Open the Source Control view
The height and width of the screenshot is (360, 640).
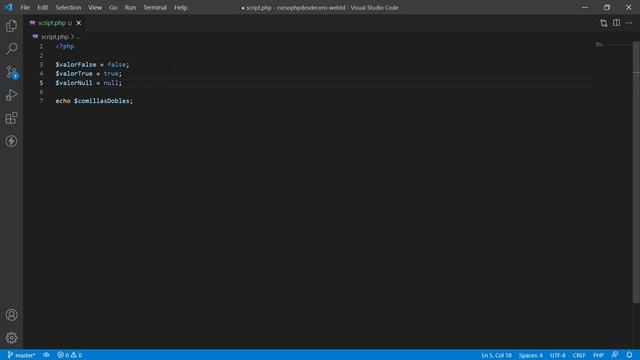point(11,72)
